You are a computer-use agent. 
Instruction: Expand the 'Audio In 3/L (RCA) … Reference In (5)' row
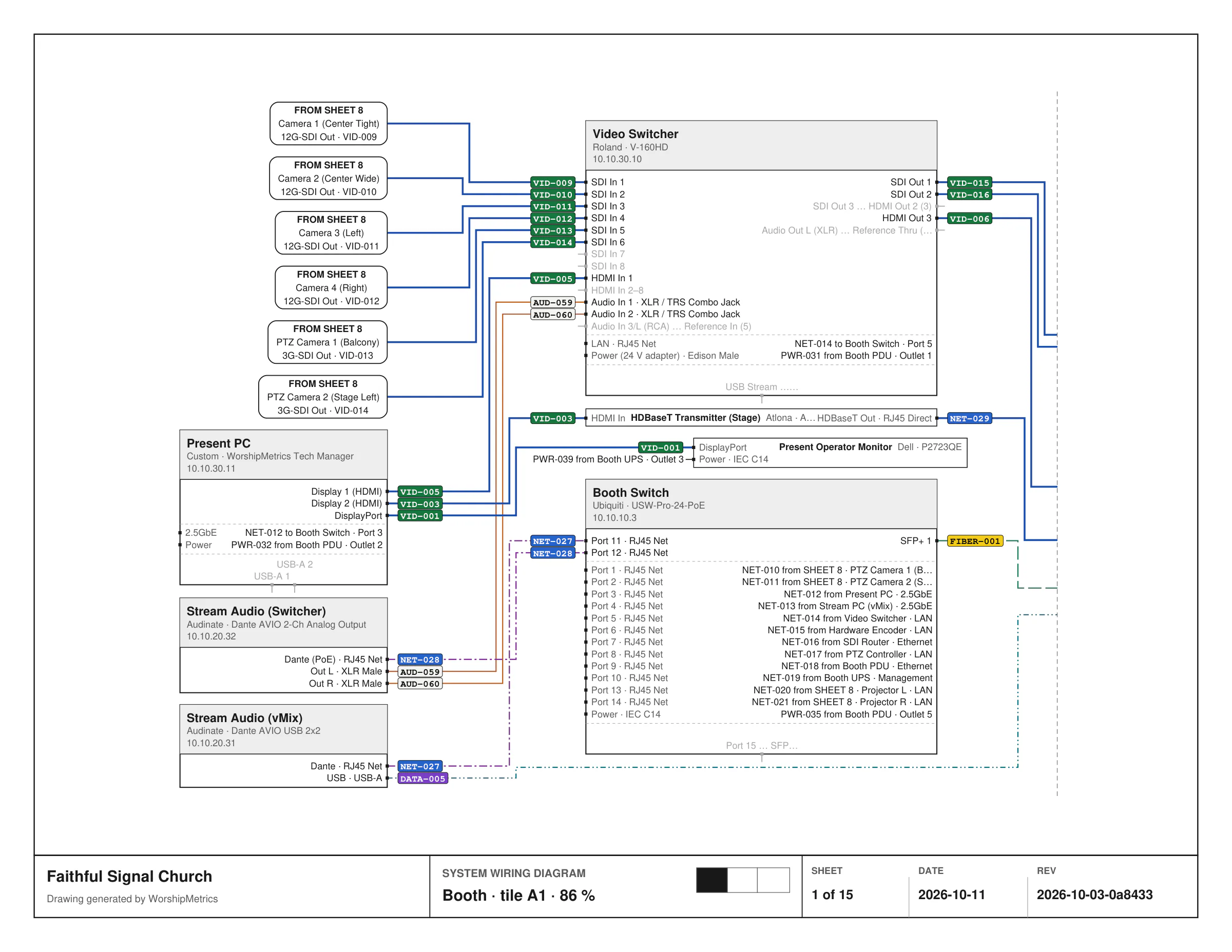[671, 326]
